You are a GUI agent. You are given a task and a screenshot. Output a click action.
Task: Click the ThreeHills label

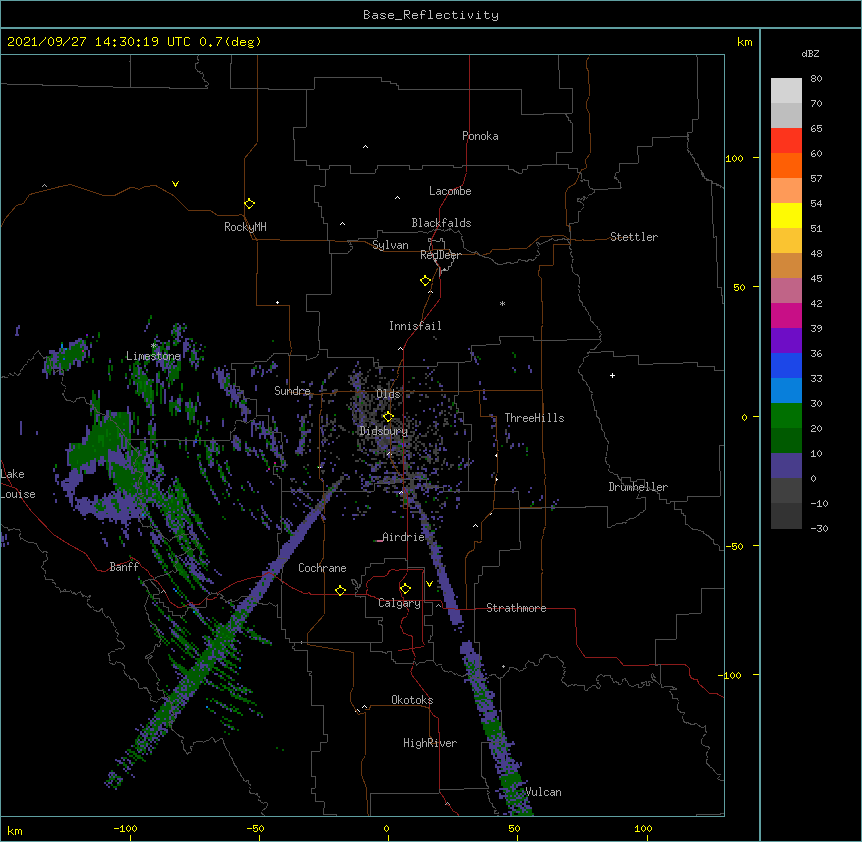(x=534, y=418)
